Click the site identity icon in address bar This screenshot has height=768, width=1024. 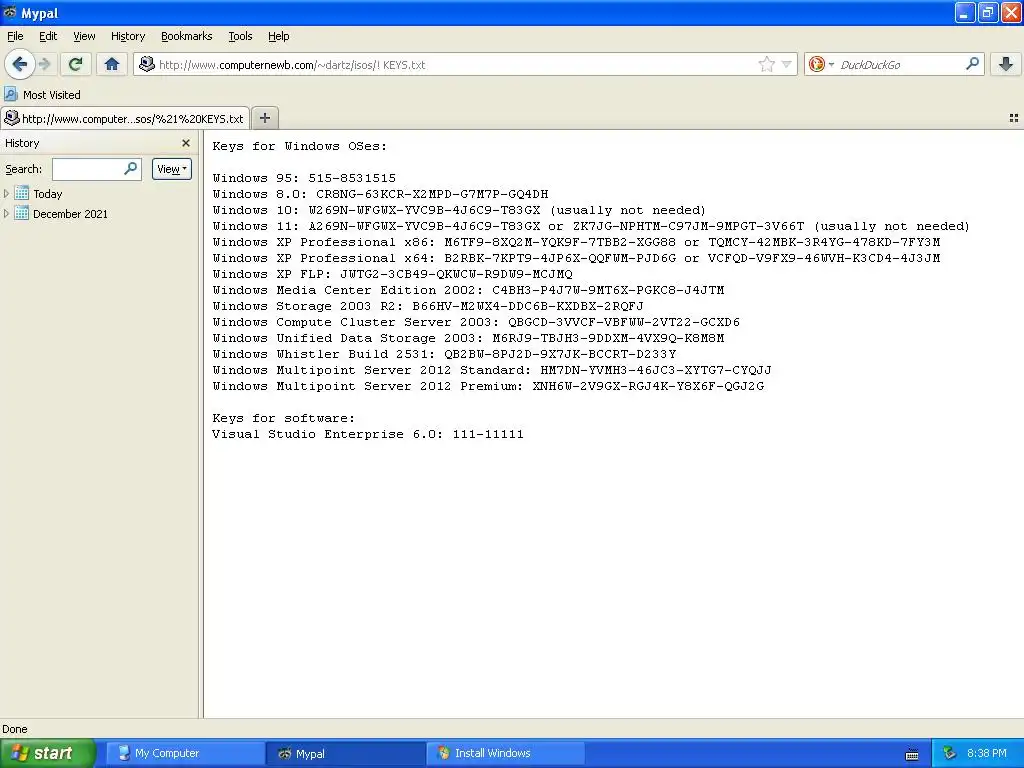[147, 64]
